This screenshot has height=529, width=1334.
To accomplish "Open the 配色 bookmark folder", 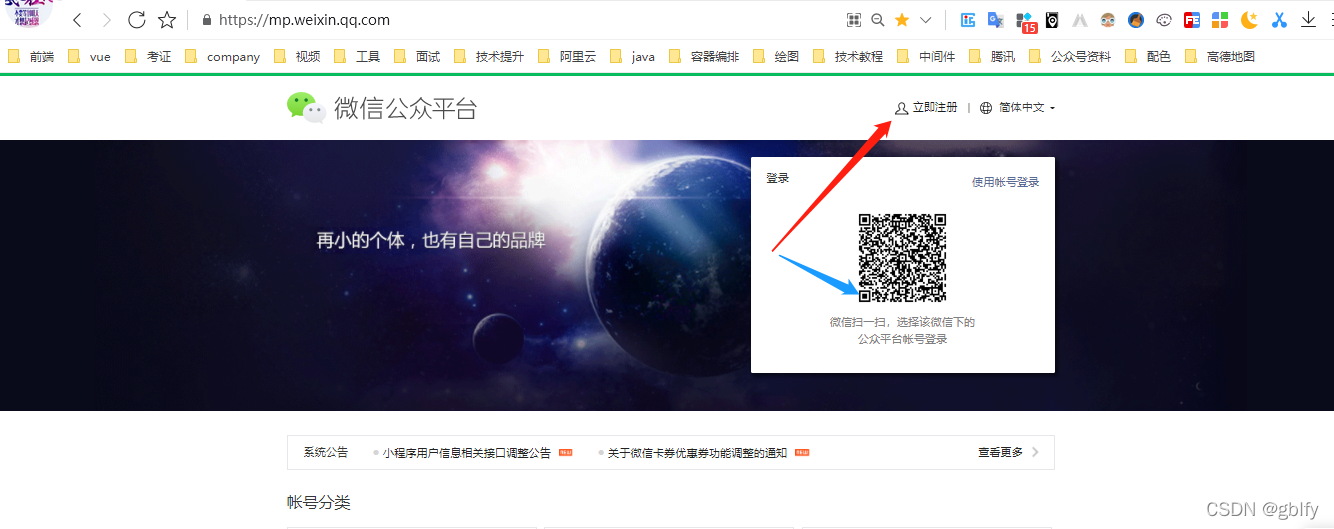I will pos(1148,57).
